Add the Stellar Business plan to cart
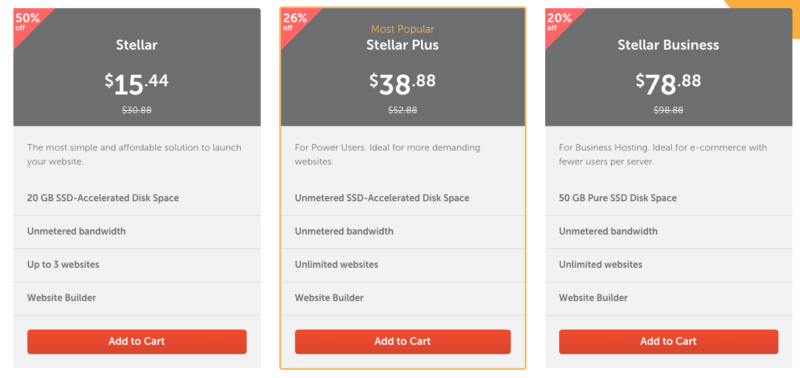Image resolution: width=800 pixels, height=378 pixels. pos(668,341)
